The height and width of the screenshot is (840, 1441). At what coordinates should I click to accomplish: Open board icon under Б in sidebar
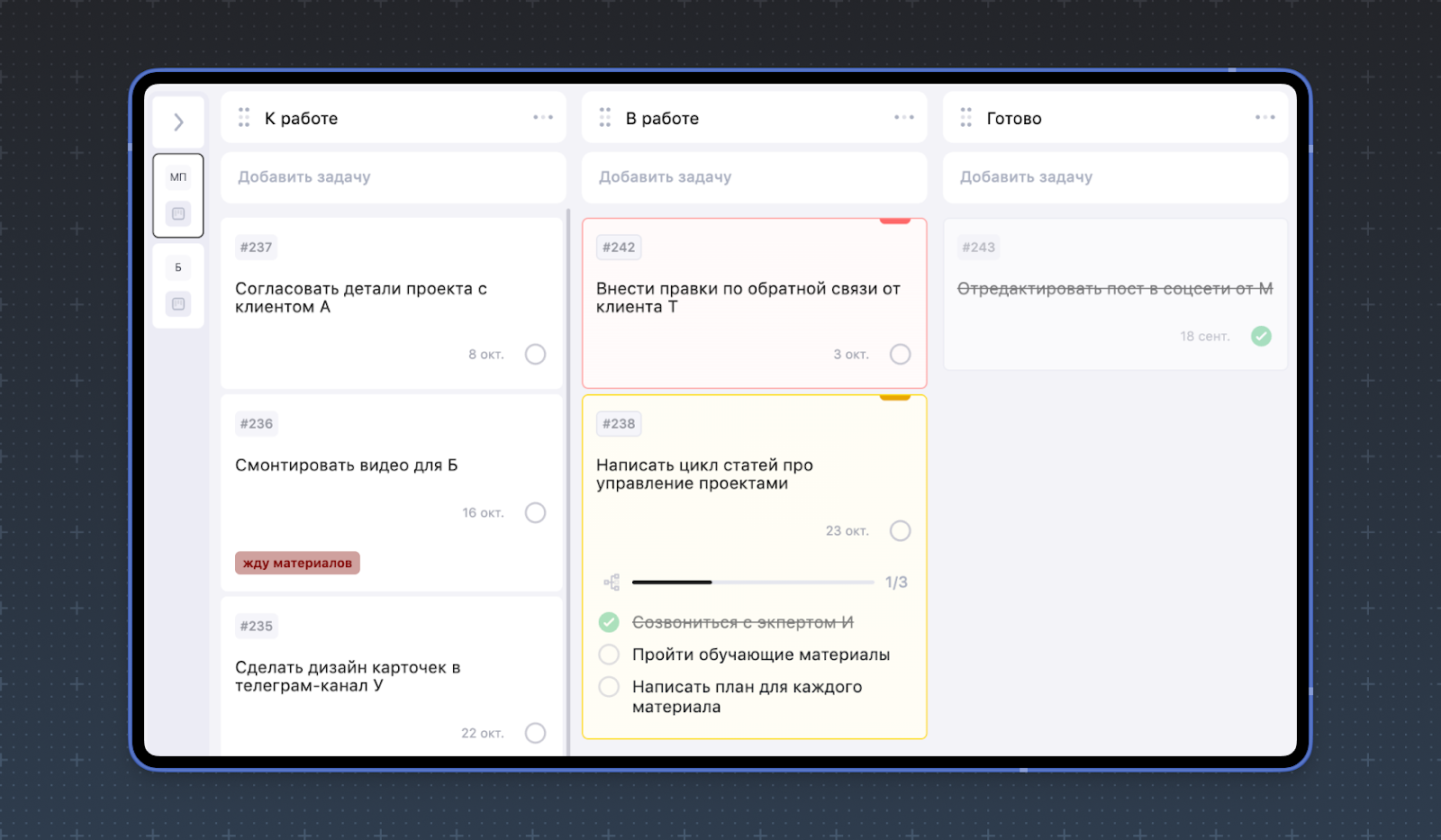click(178, 304)
